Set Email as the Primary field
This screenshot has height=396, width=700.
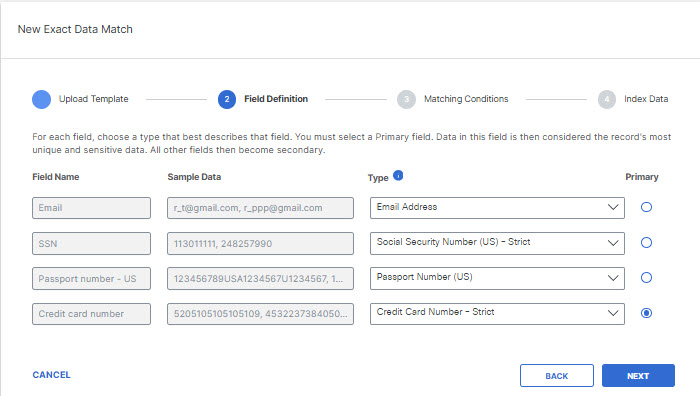646,207
